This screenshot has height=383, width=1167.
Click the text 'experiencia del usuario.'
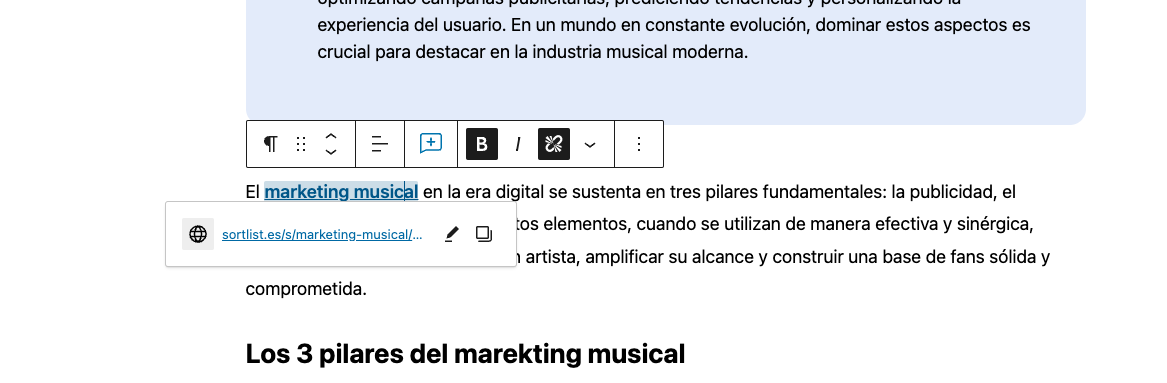pos(412,25)
